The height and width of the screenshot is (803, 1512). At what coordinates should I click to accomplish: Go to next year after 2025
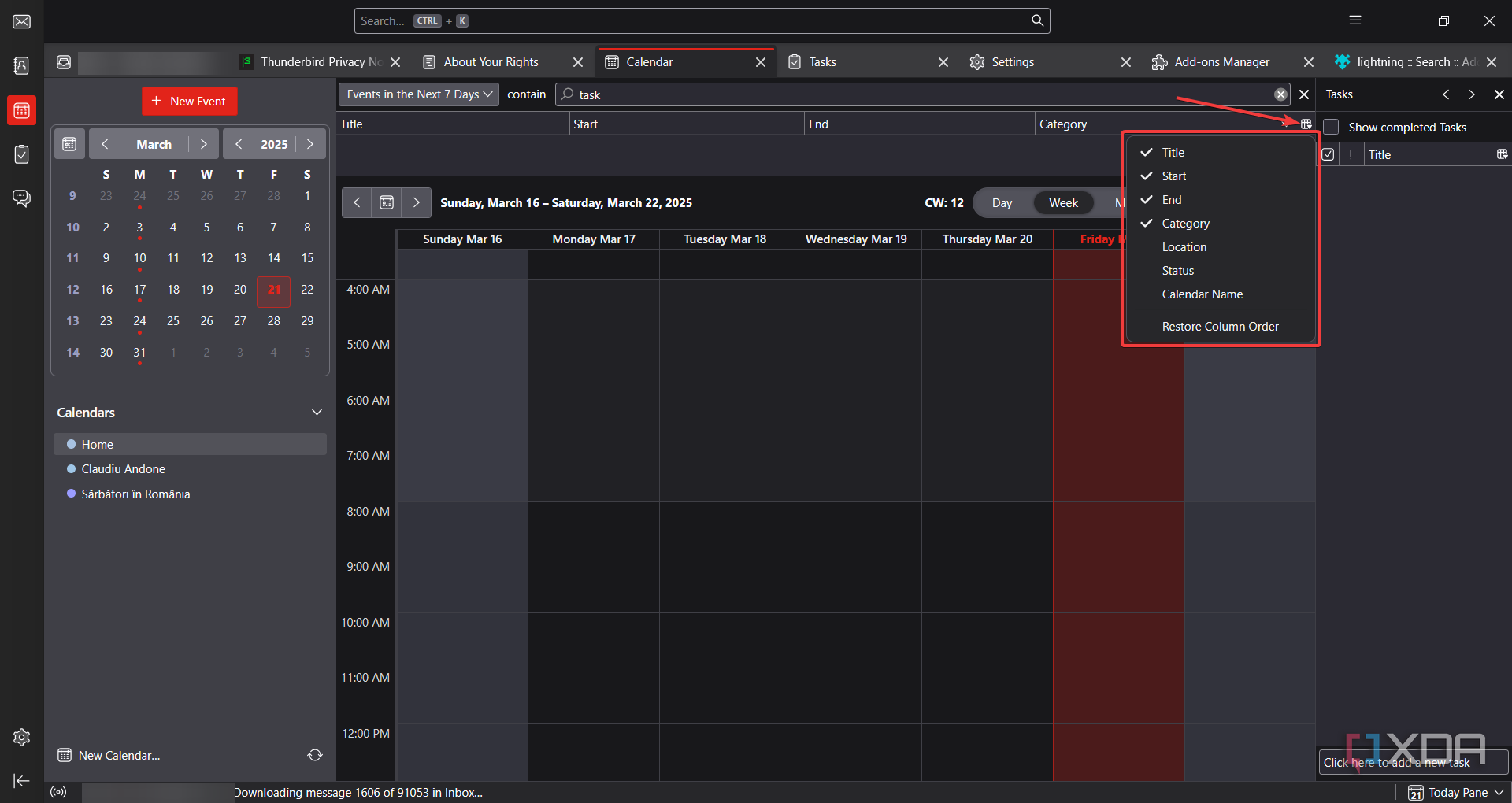pos(310,144)
